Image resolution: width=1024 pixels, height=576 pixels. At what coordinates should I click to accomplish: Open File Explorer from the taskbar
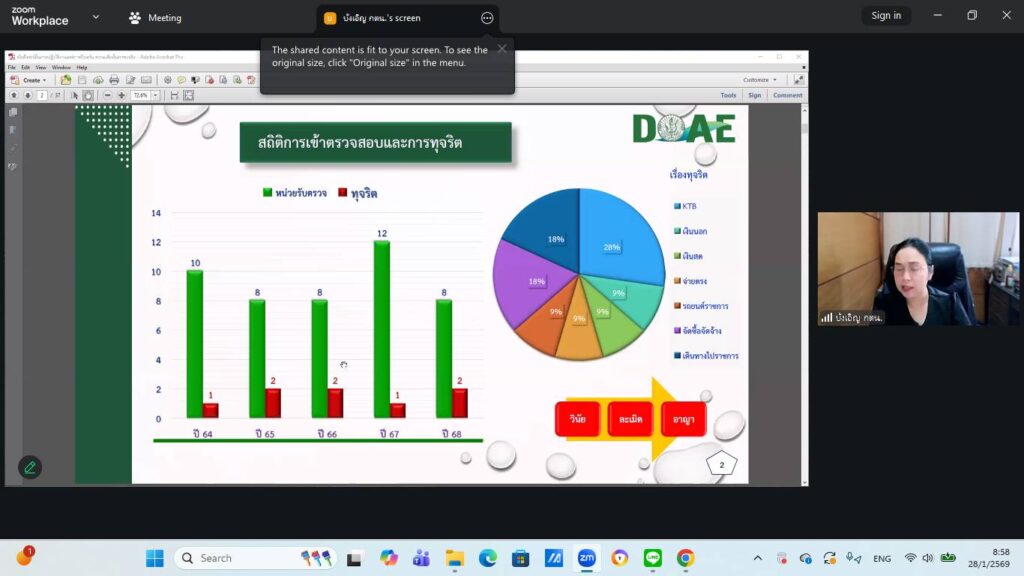[455, 558]
